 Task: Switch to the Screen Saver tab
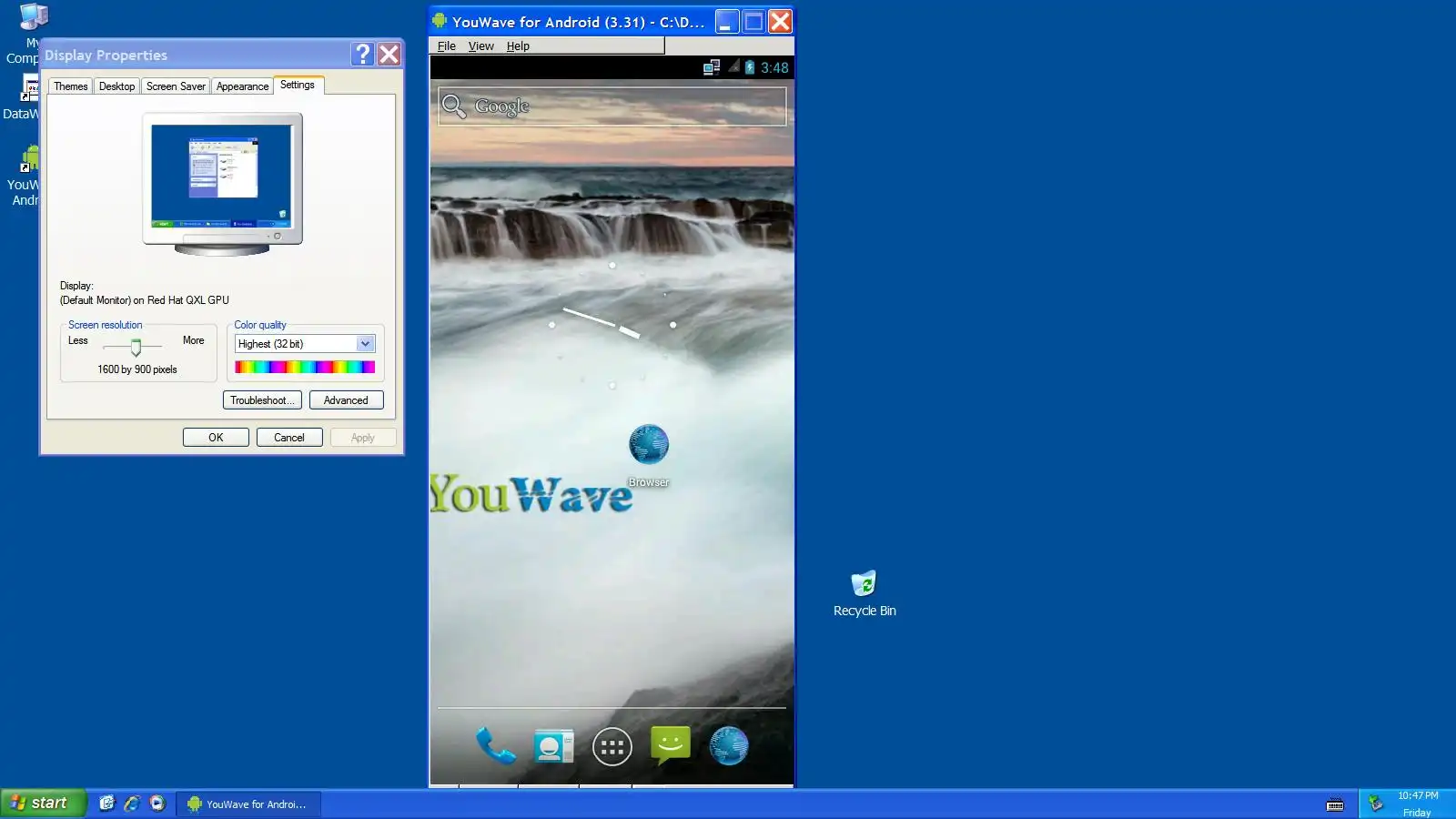(176, 86)
